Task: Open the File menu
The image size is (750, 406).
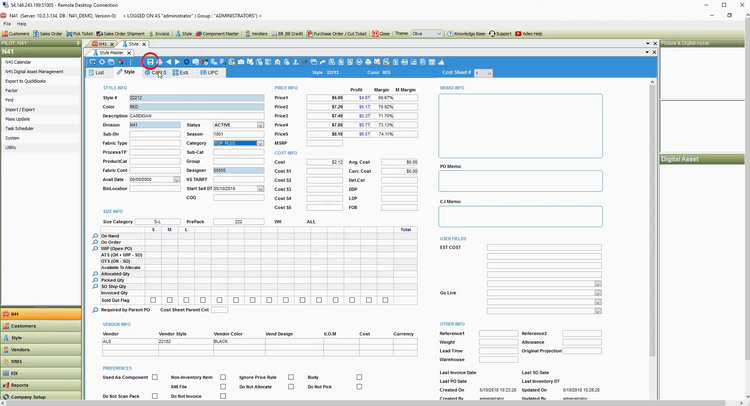Action: click(7, 23)
